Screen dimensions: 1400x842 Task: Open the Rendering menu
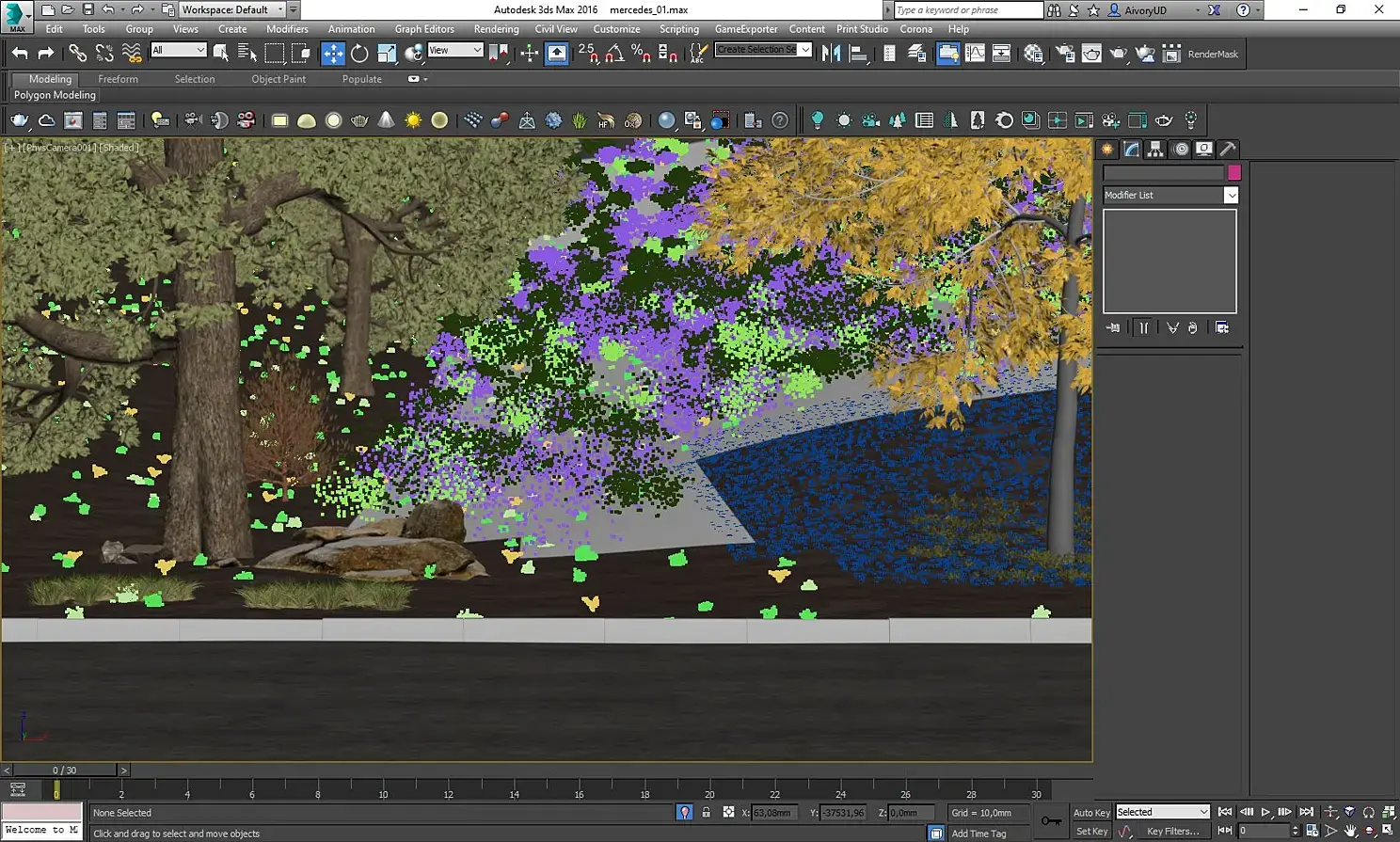point(496,29)
